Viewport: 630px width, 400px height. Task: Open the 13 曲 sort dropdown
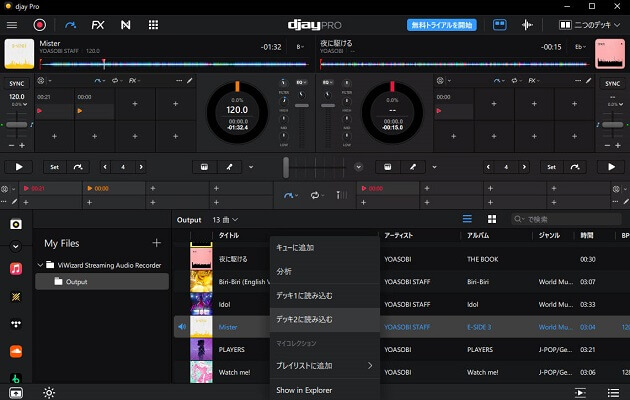point(225,220)
